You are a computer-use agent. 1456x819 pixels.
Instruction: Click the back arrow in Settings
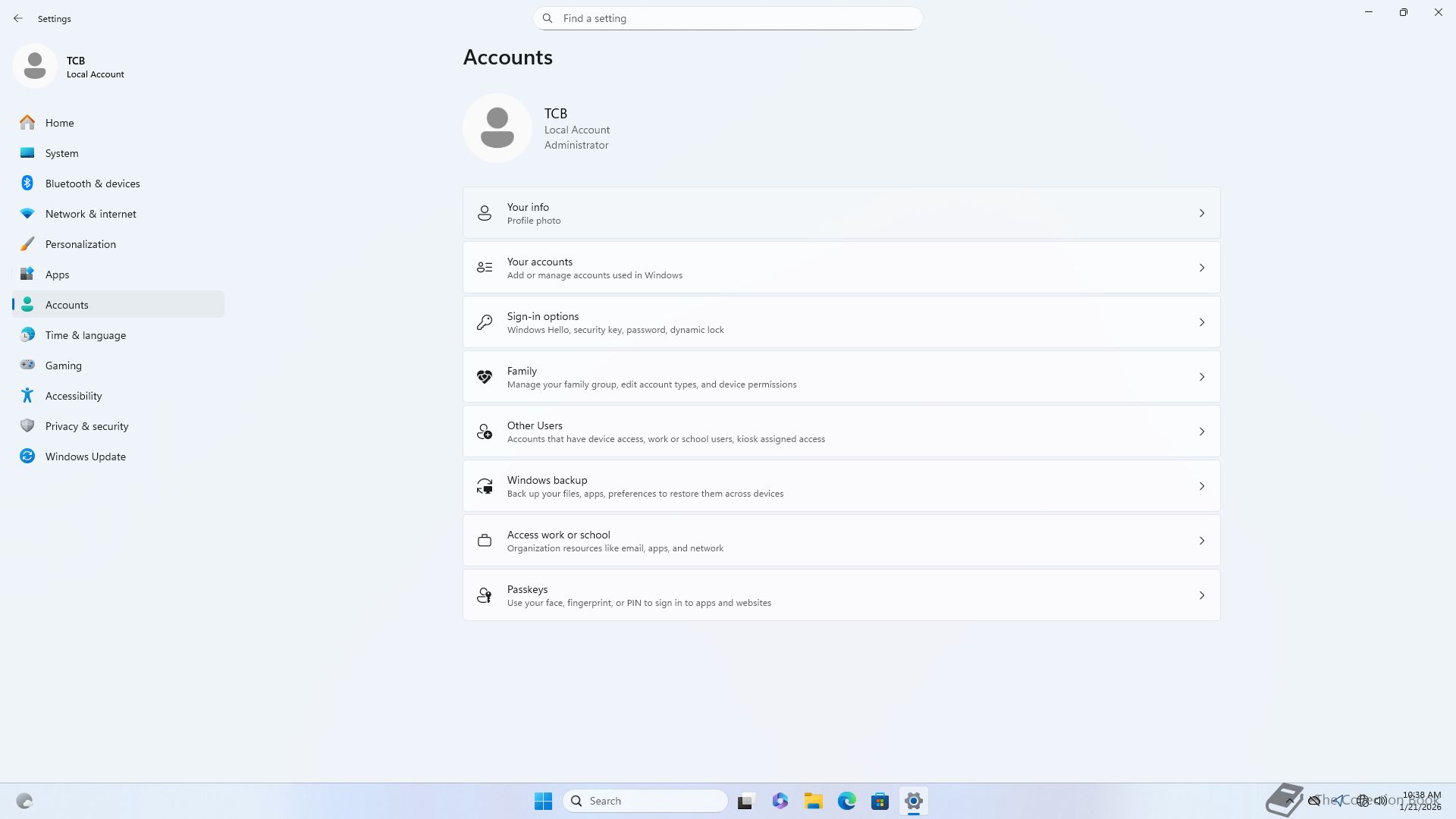pos(18,18)
